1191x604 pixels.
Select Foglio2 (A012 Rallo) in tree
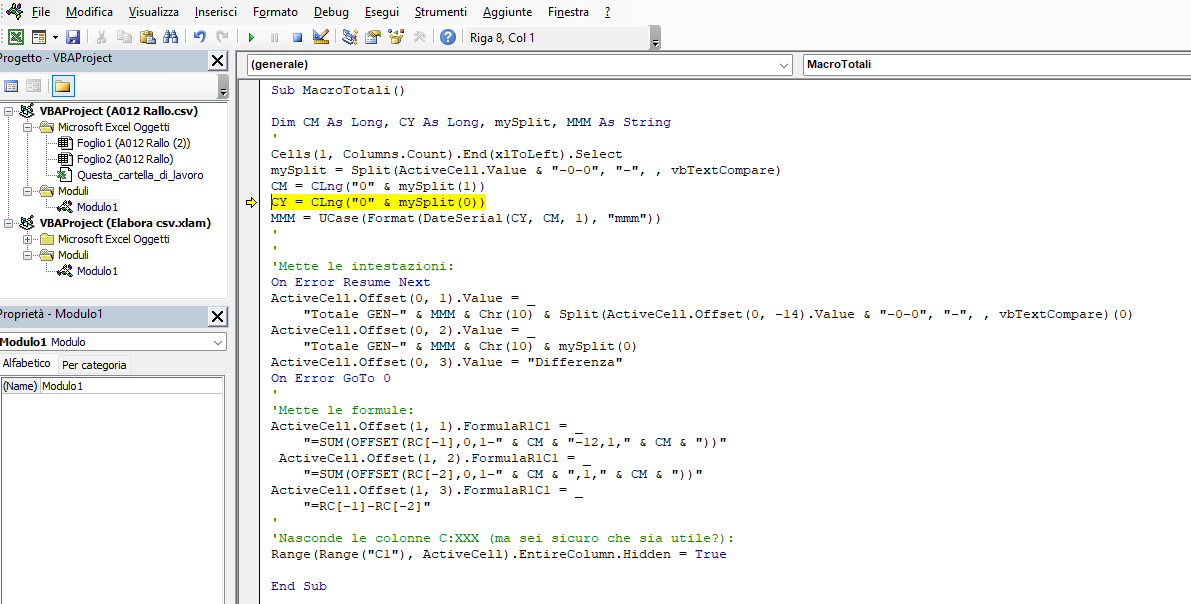point(125,159)
